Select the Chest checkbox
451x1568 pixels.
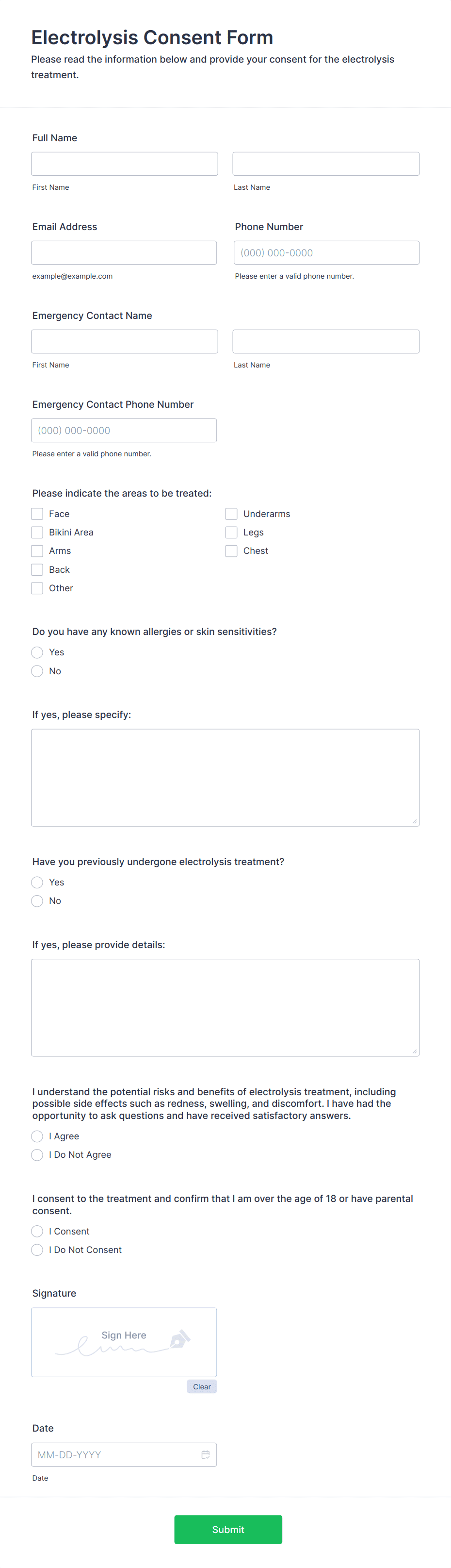(231, 551)
